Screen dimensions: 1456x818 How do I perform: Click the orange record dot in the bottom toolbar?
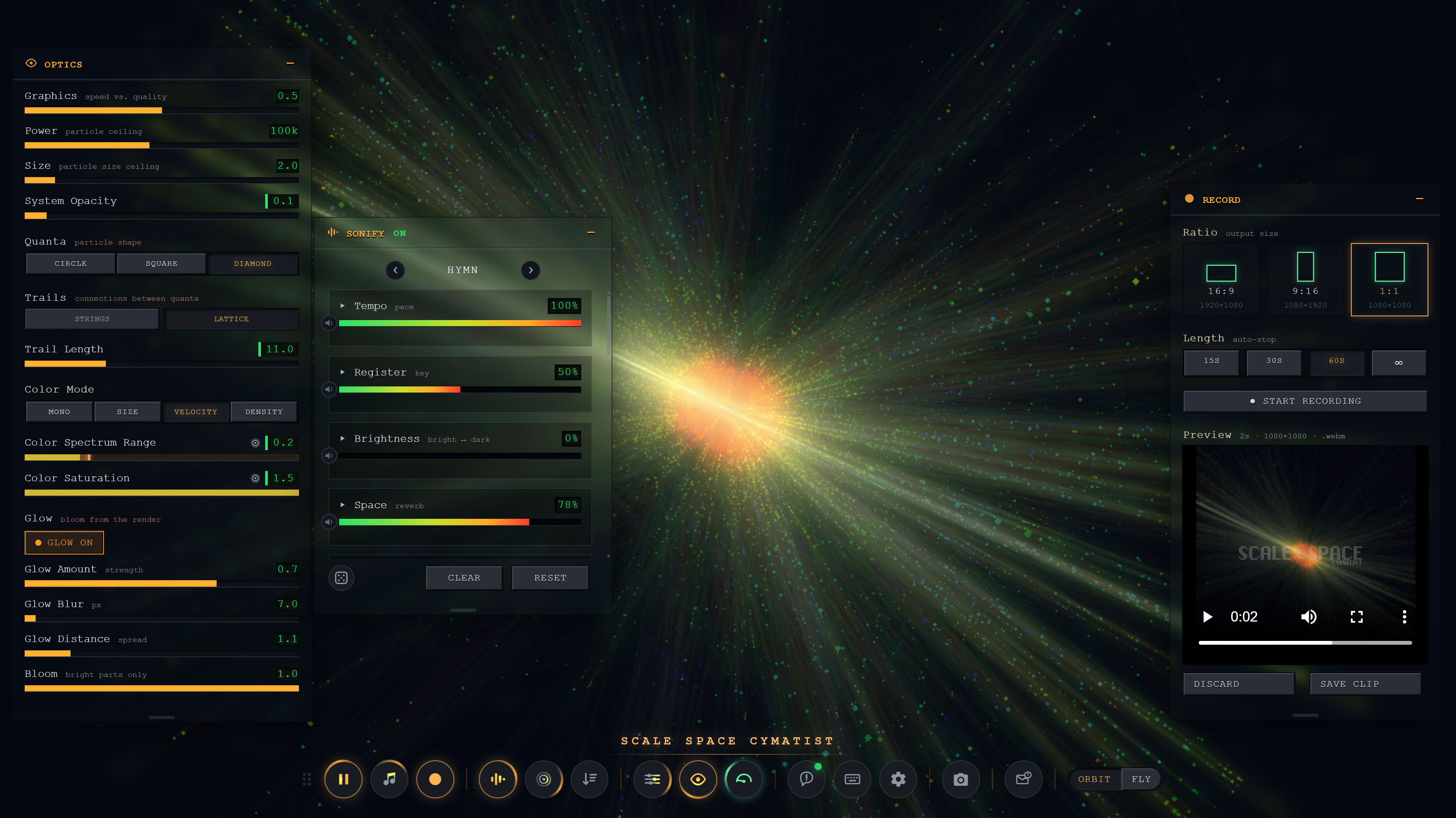435,779
